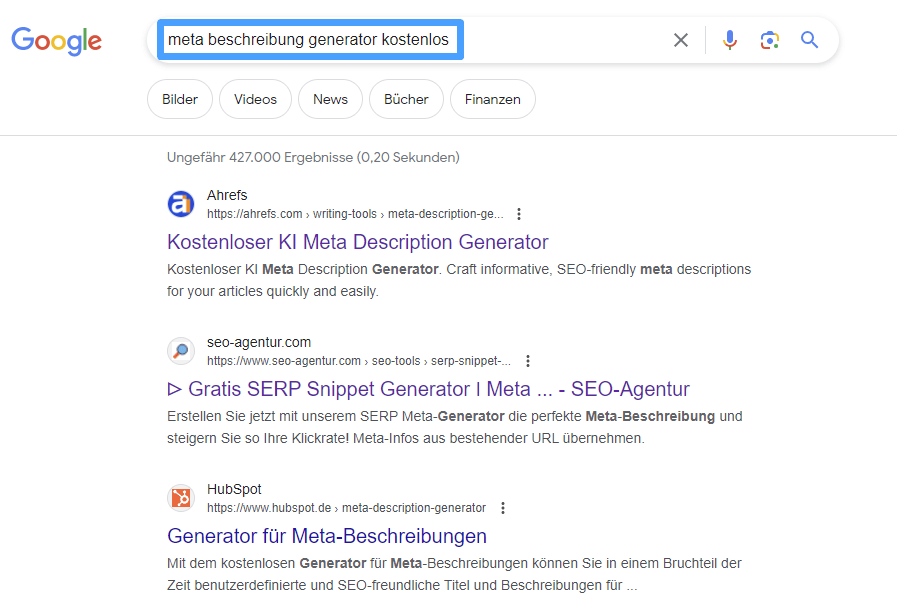Switch to Bücher results
This screenshot has width=897, height=601.
406,99
